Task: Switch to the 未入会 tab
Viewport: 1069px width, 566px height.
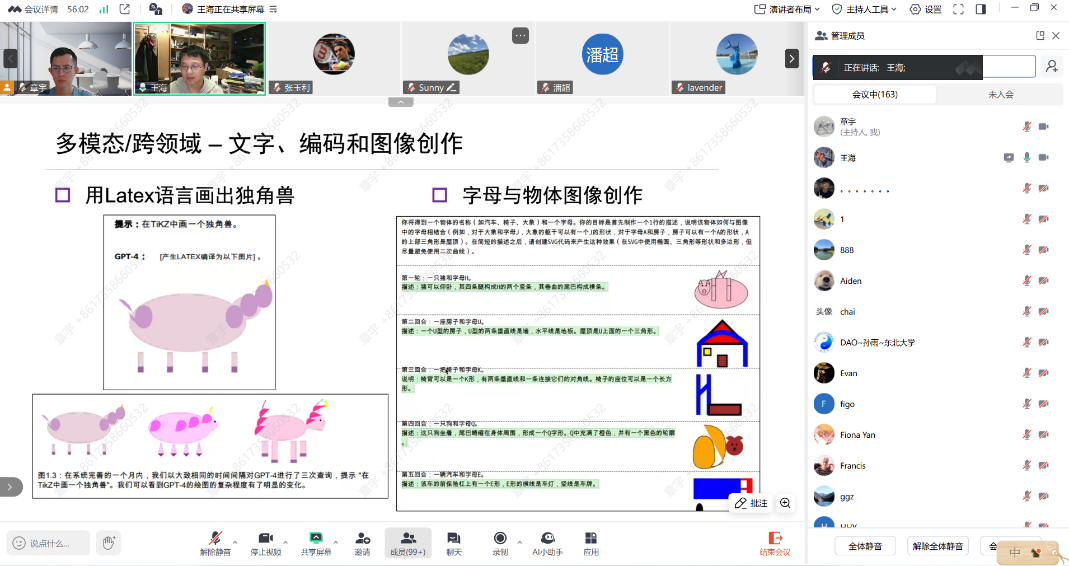Action: coord(1000,94)
